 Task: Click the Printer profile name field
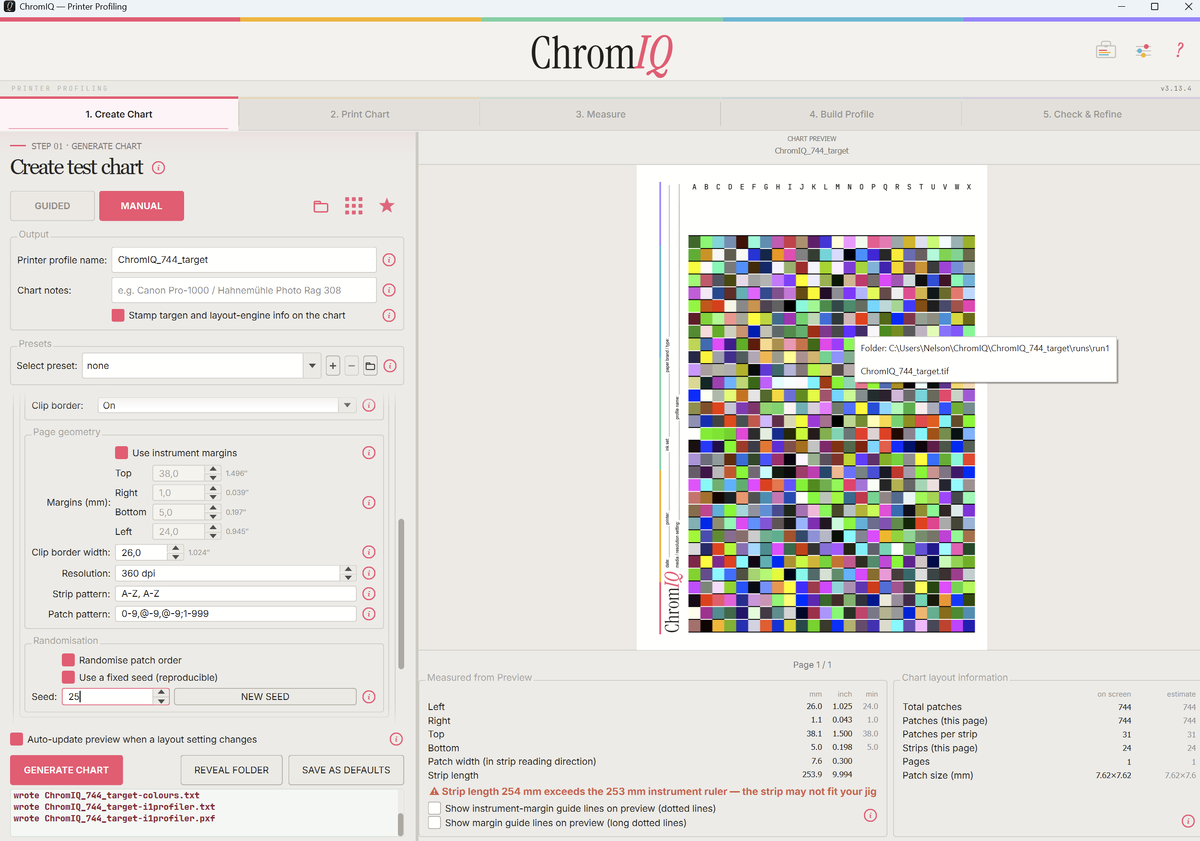tap(244, 260)
